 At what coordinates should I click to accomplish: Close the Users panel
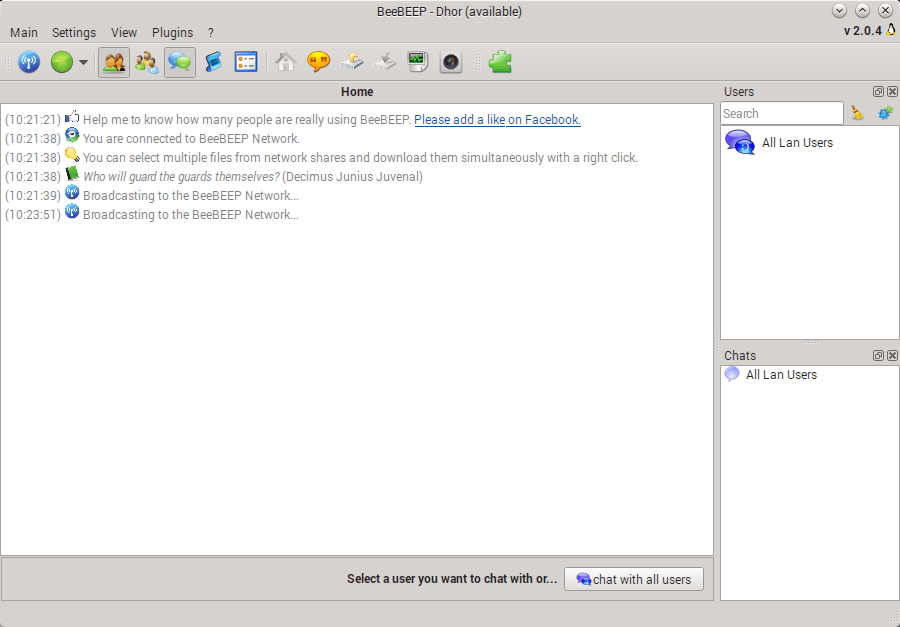point(893,92)
